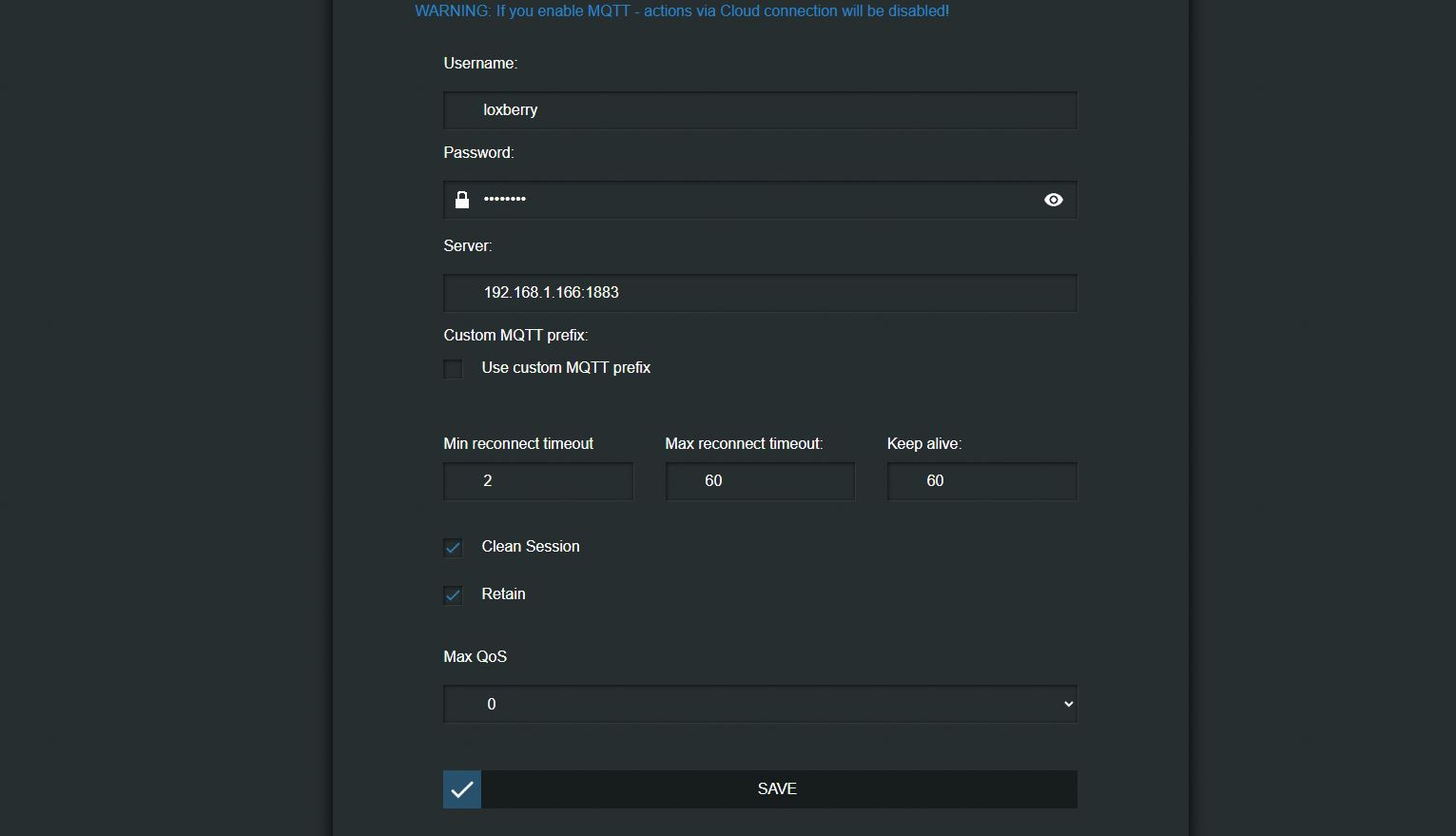Select the Server address field
1456x836 pixels.
(x=759, y=293)
